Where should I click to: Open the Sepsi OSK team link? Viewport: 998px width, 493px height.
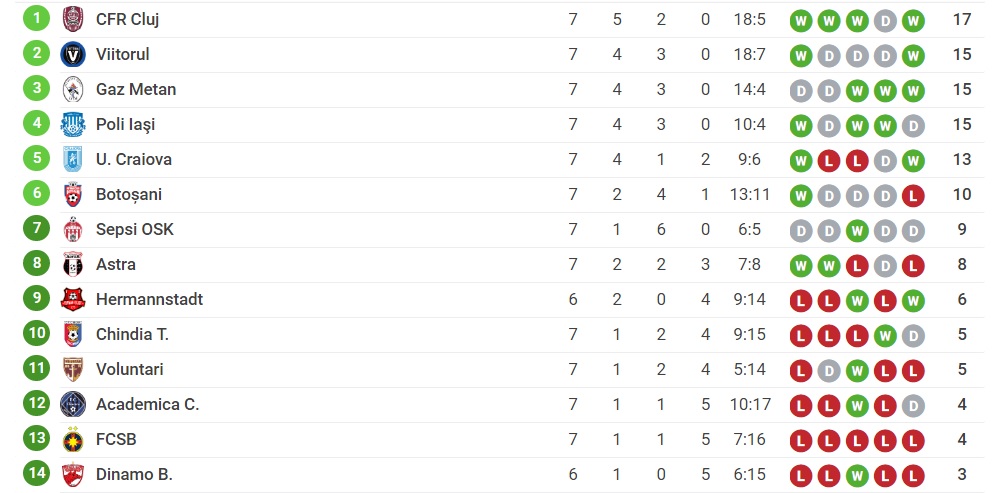tap(134, 229)
